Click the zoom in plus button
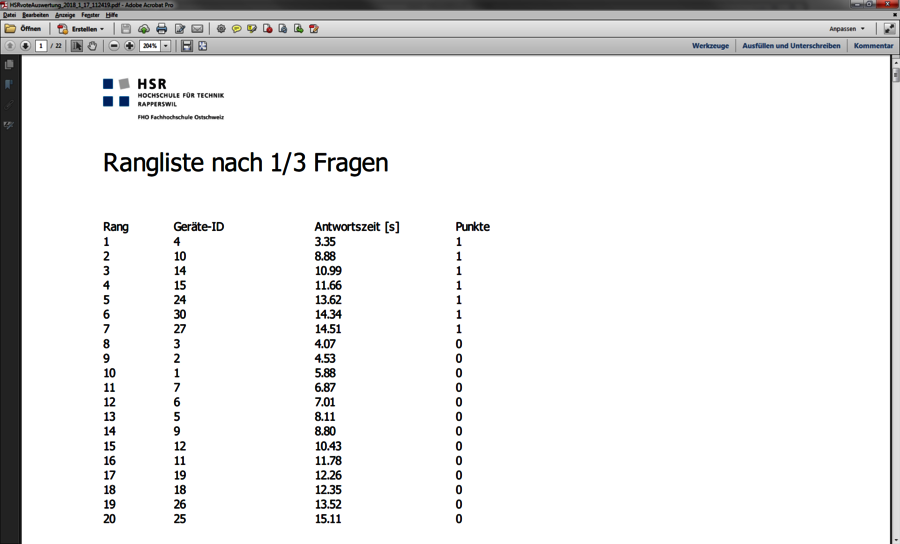Image resolution: width=900 pixels, height=544 pixels. click(129, 46)
